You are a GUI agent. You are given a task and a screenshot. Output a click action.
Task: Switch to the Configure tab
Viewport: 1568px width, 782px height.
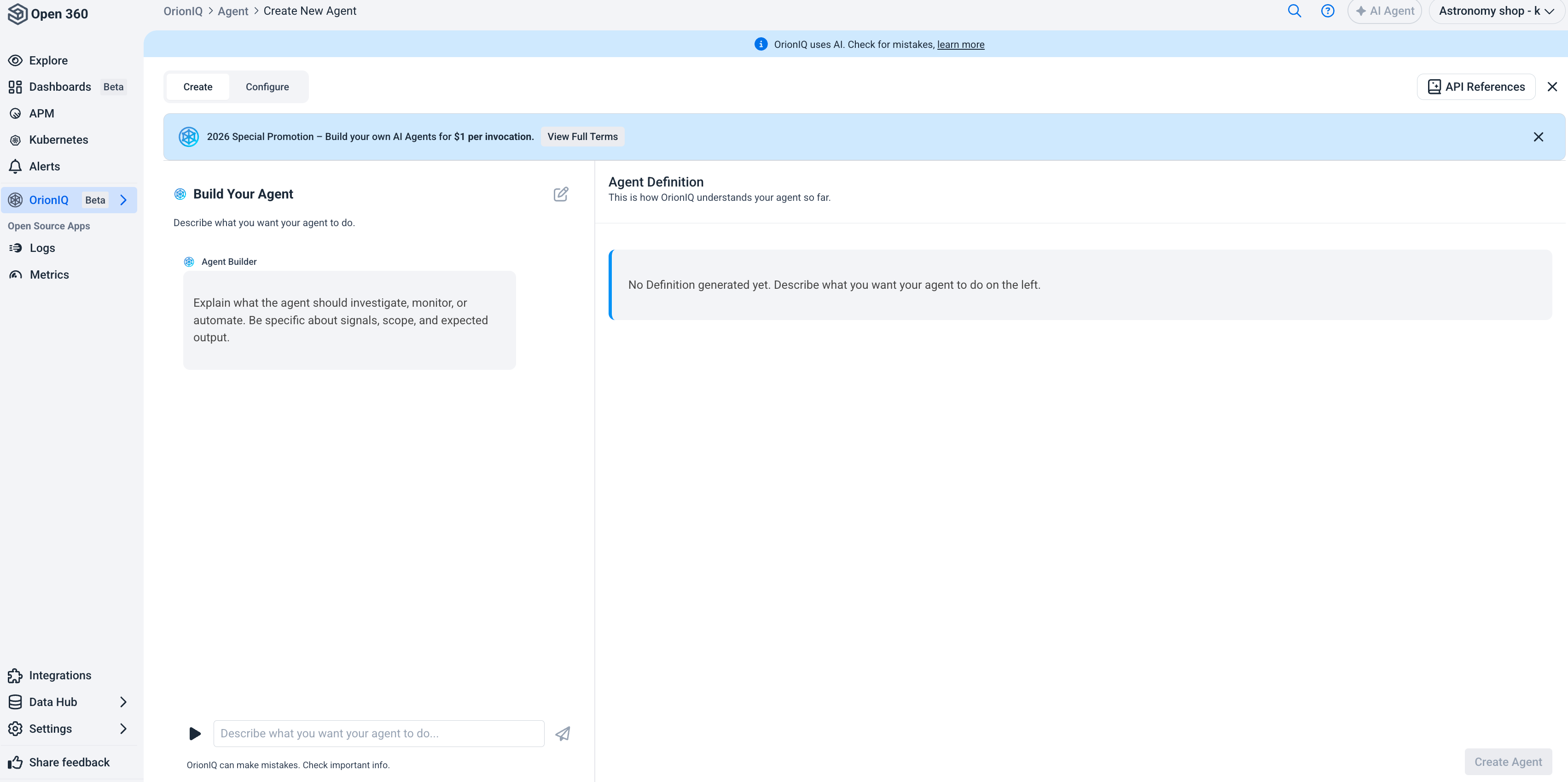267,87
